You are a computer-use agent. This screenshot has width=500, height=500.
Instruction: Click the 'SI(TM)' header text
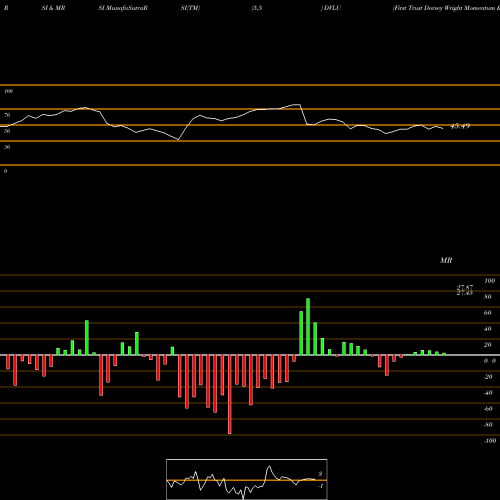point(190,8)
